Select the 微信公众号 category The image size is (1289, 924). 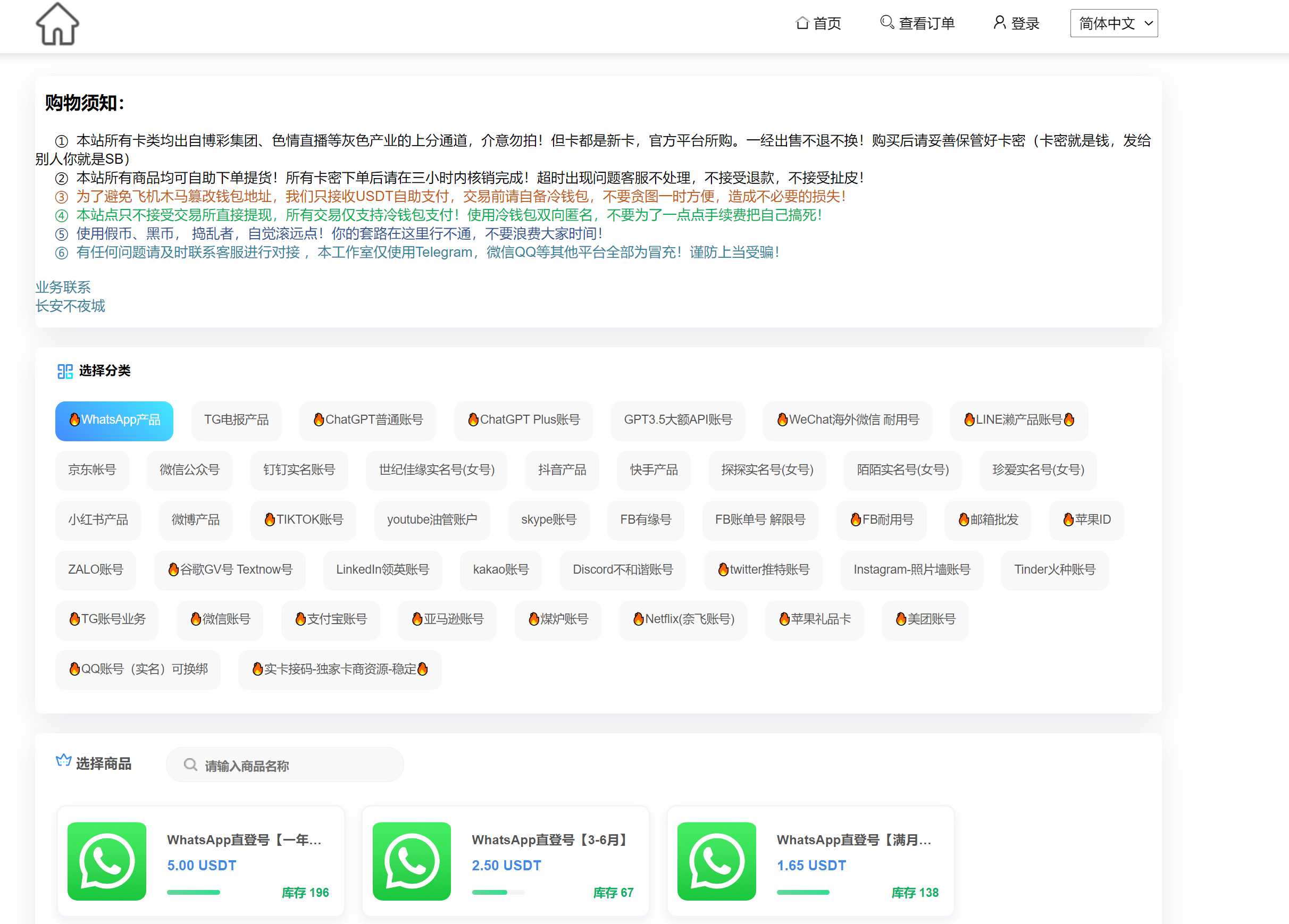(189, 471)
